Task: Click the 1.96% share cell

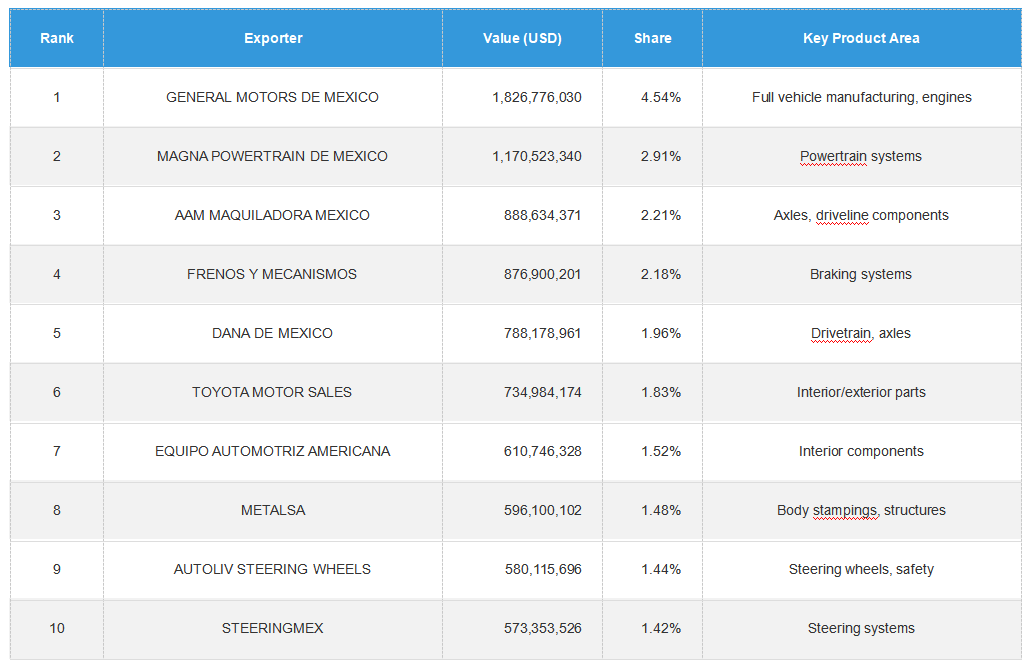Action: 652,334
